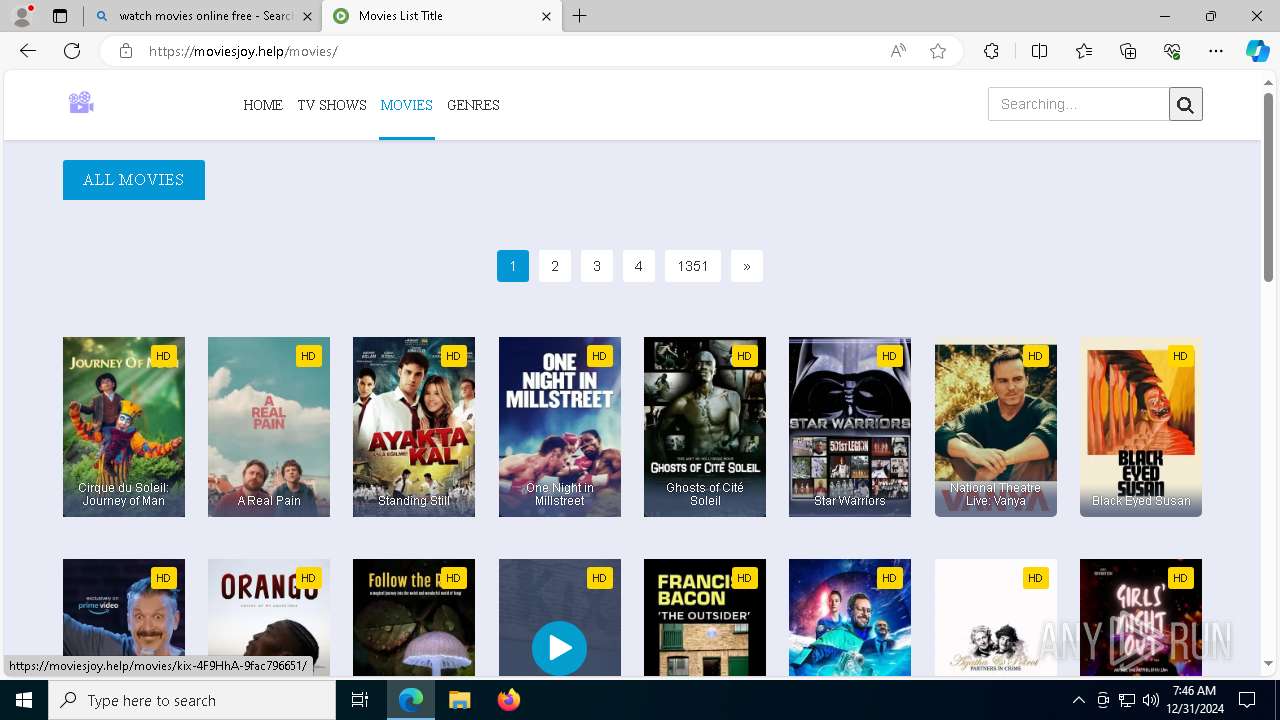1280x720 pixels.
Task: Add page to favorites star icon
Action: coord(938,51)
